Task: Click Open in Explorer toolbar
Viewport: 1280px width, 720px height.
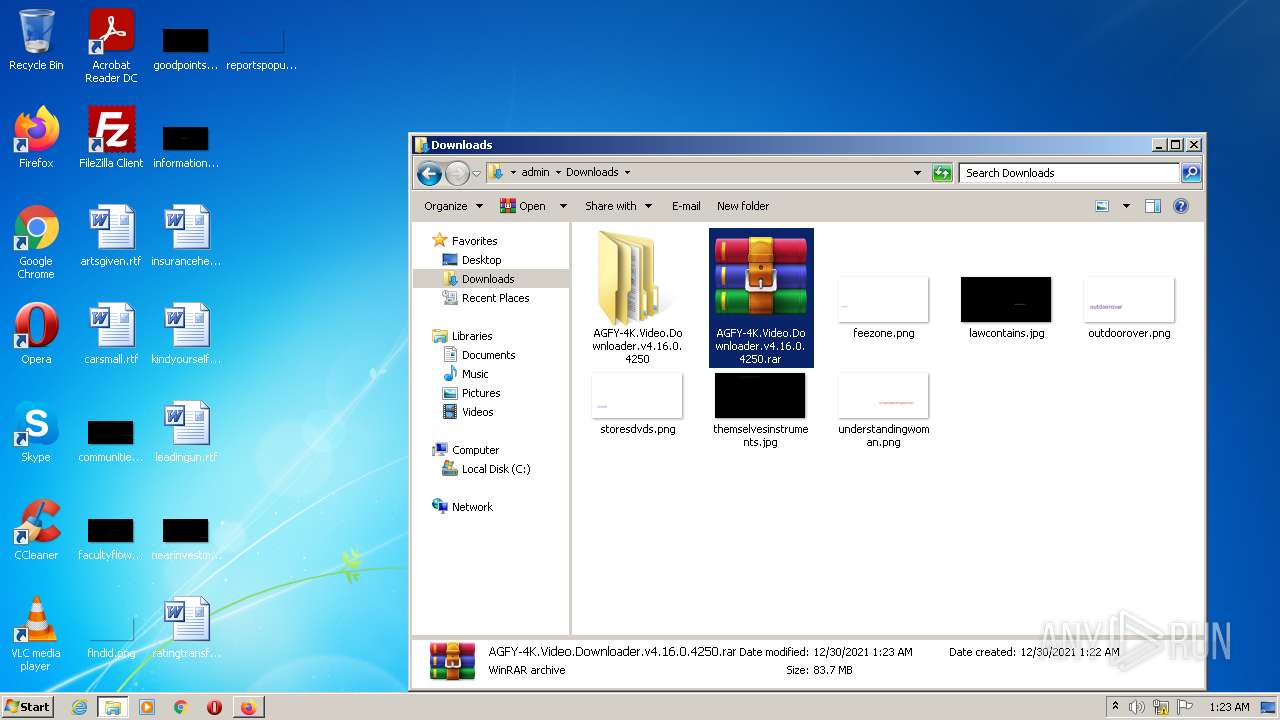Action: [x=523, y=206]
